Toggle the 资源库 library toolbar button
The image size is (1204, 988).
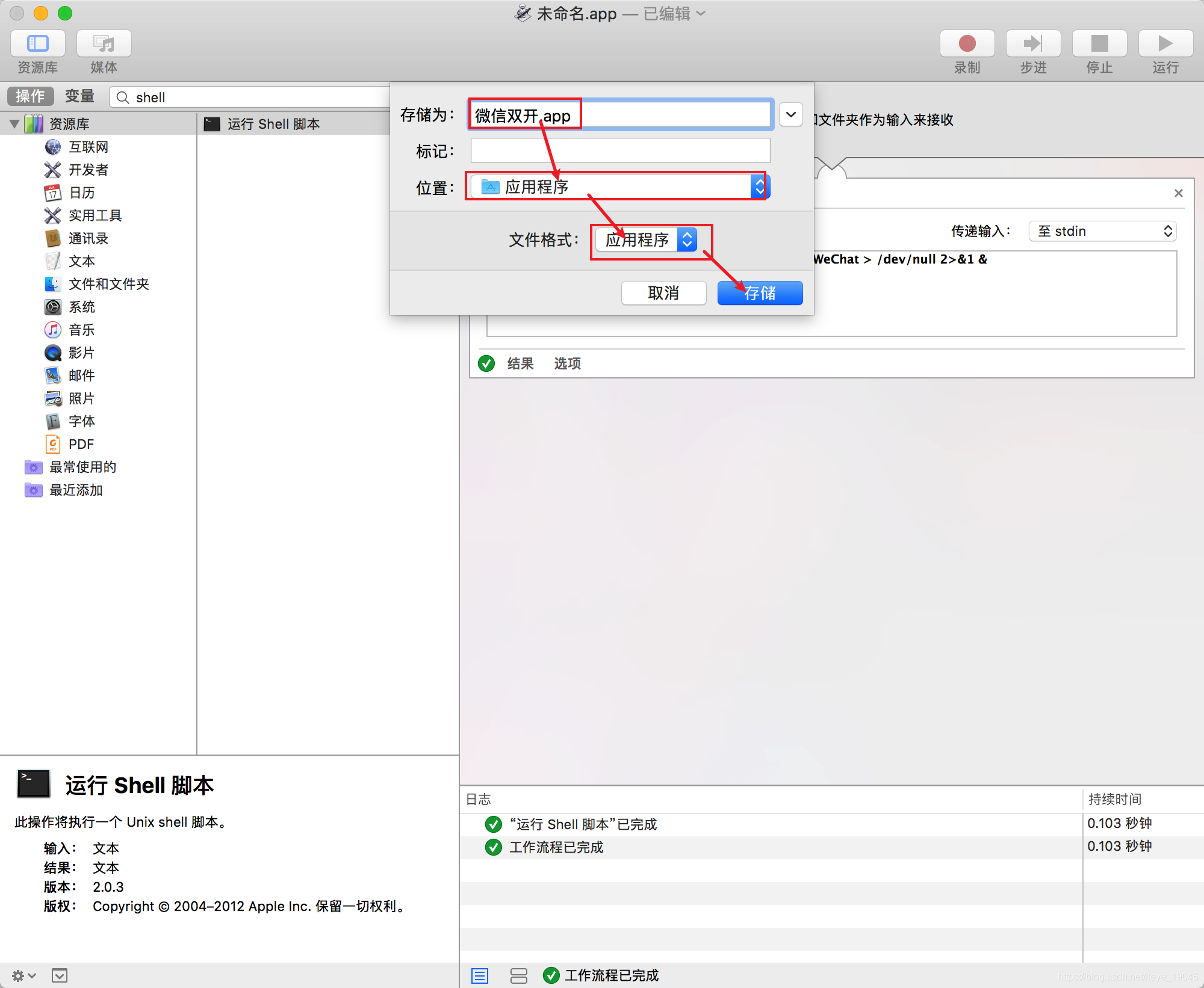(x=37, y=44)
